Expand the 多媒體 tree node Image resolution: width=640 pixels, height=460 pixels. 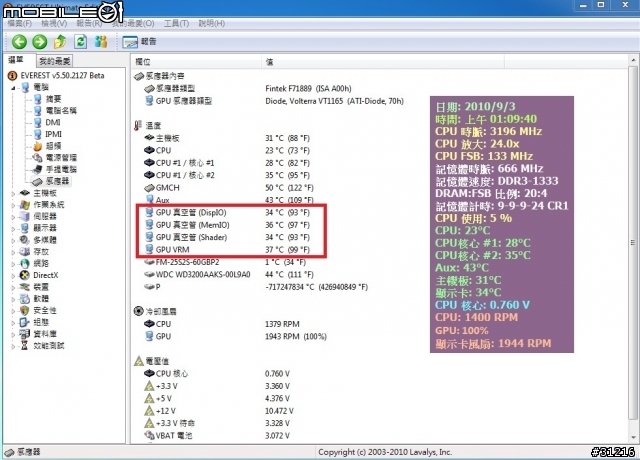point(13,240)
